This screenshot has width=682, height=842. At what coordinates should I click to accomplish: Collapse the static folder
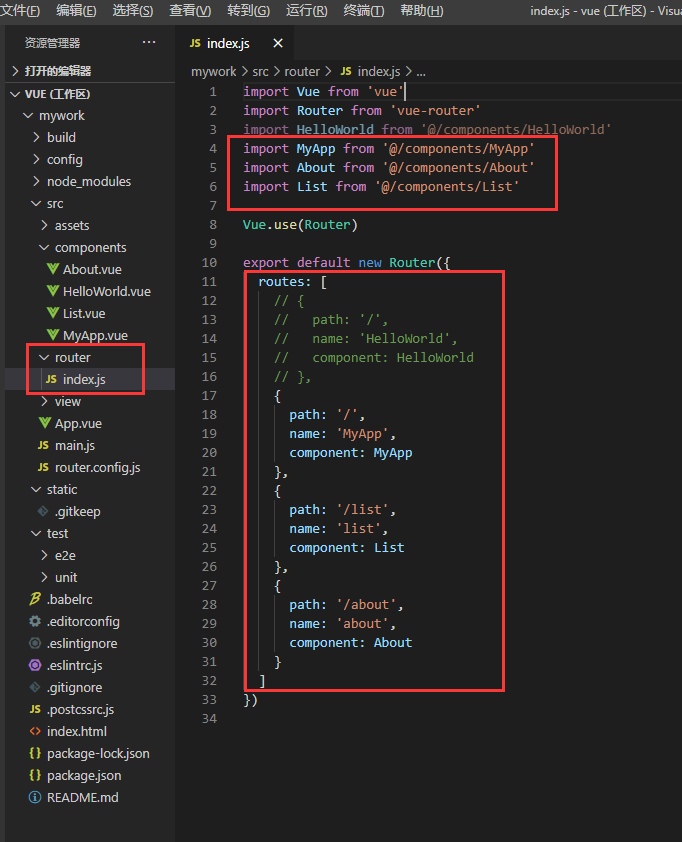coord(36,489)
